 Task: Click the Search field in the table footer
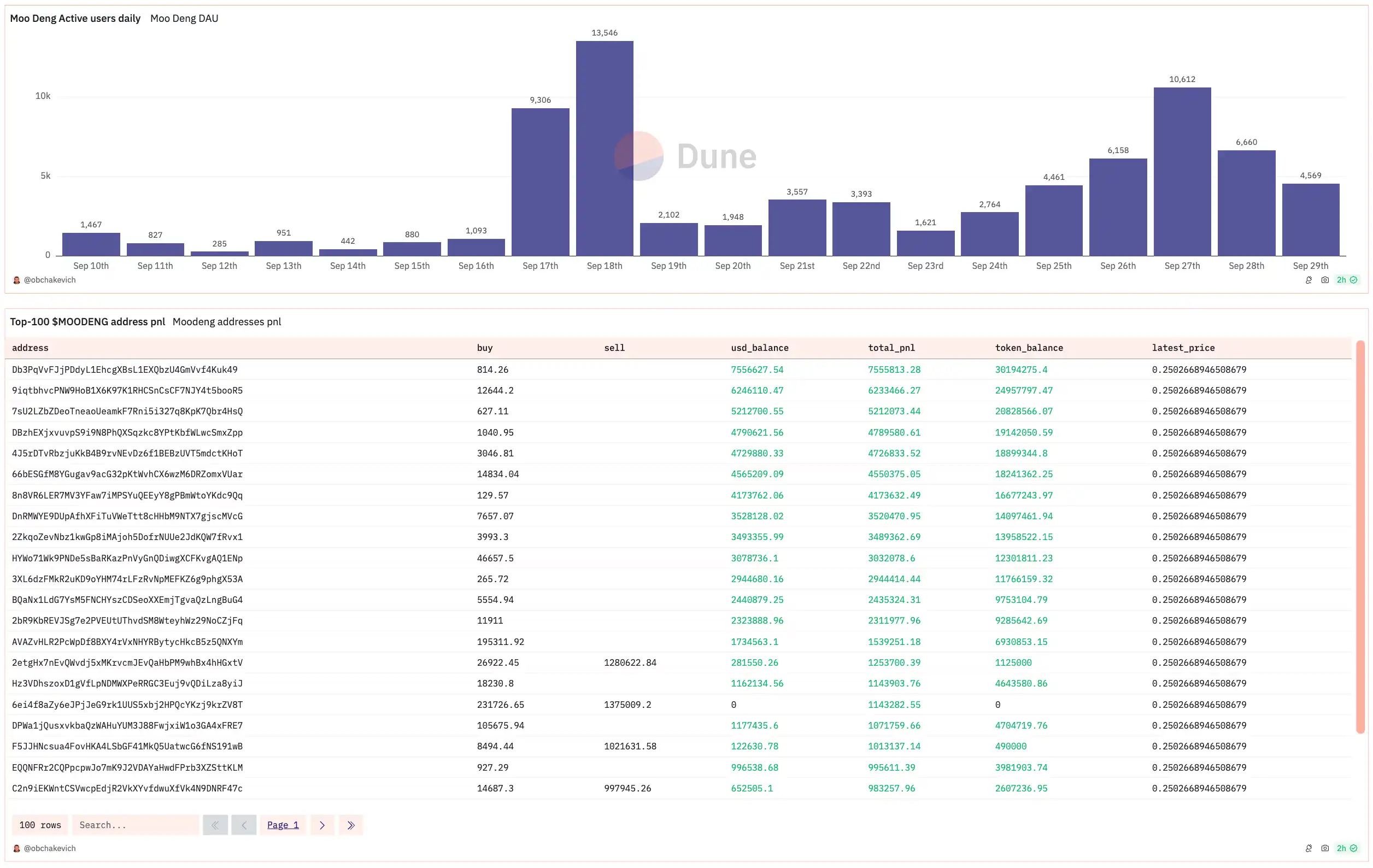[136, 825]
